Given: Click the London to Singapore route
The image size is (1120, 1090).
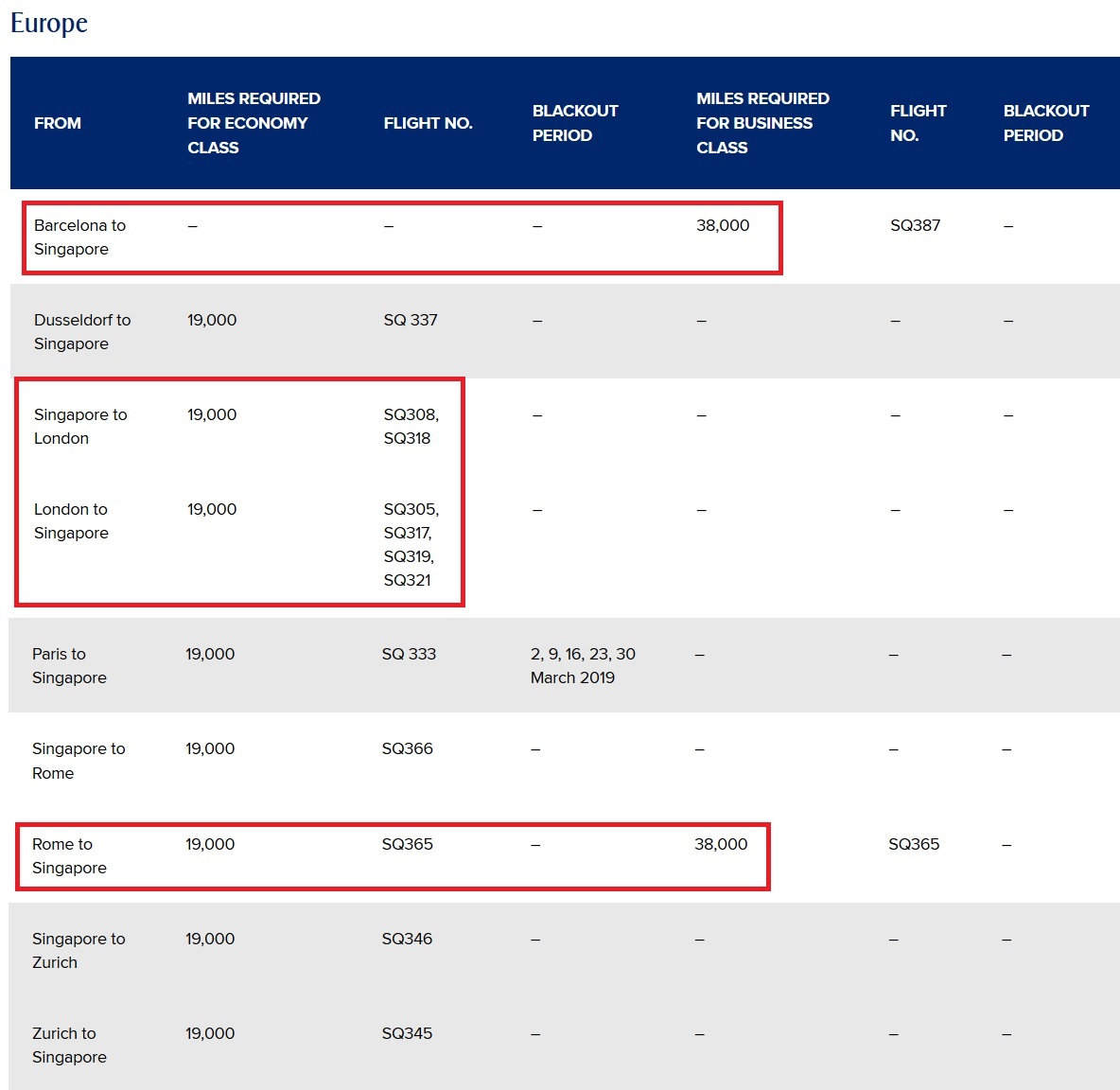Looking at the screenshot, I should pos(71,521).
